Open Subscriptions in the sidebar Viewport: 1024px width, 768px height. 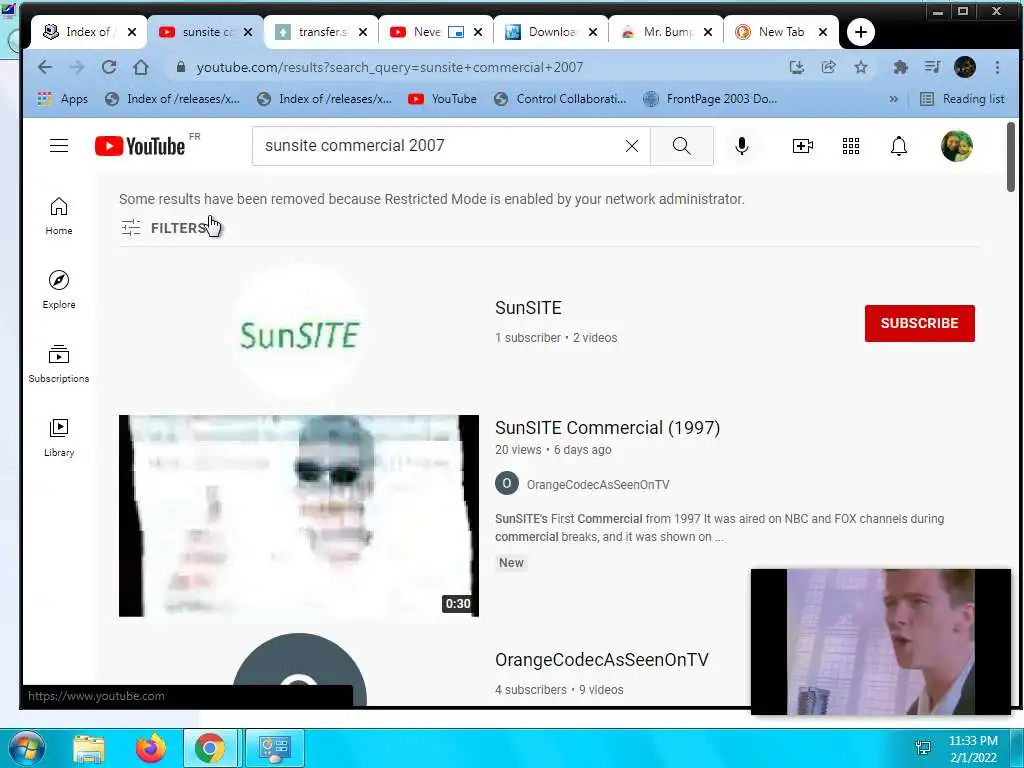[59, 364]
